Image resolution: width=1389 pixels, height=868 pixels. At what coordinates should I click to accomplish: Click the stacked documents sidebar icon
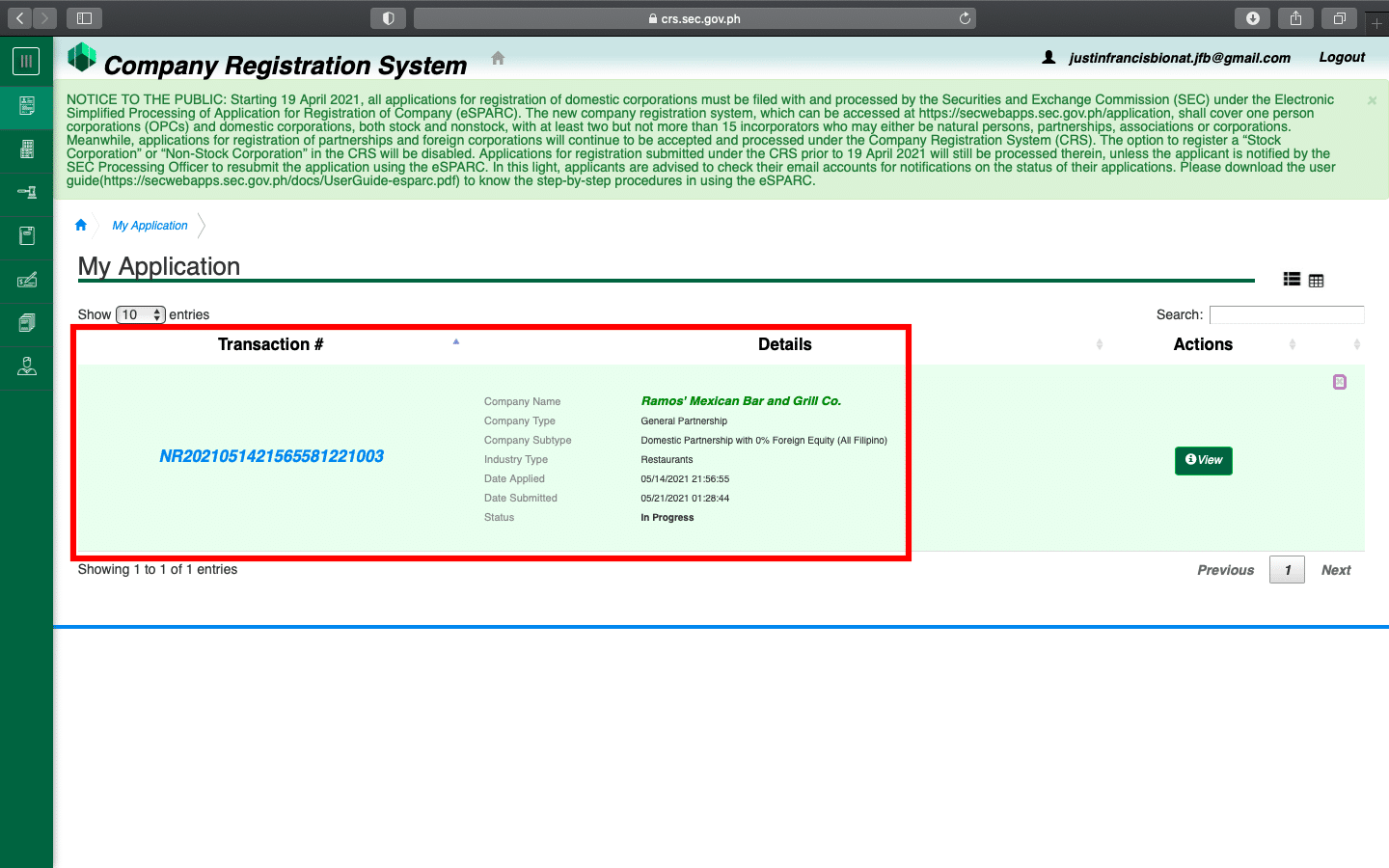(27, 323)
